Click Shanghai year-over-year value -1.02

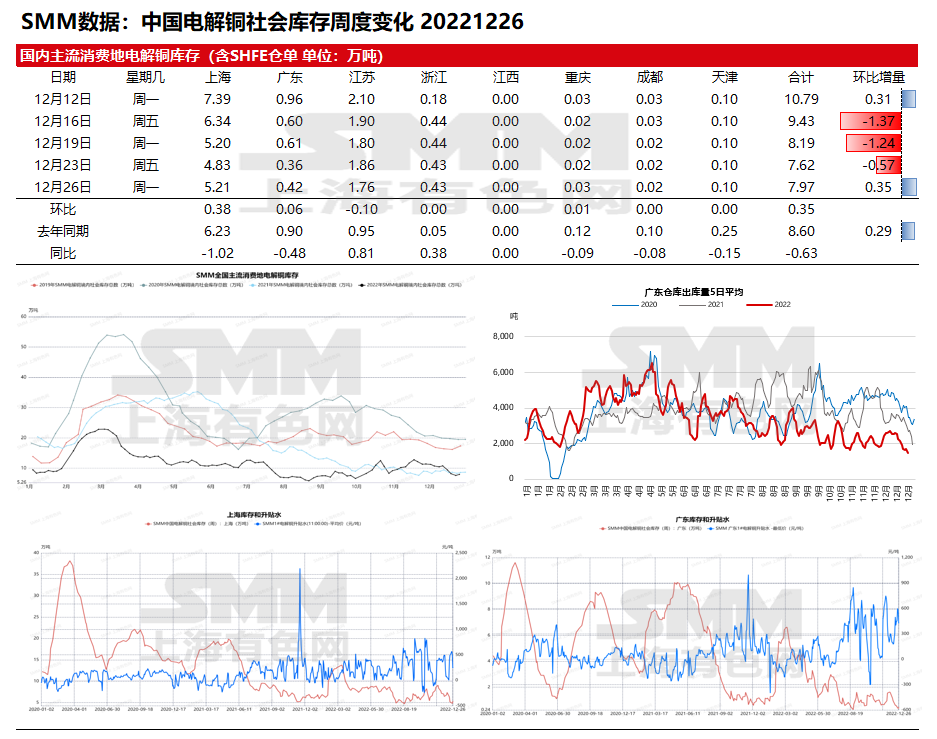pos(218,253)
